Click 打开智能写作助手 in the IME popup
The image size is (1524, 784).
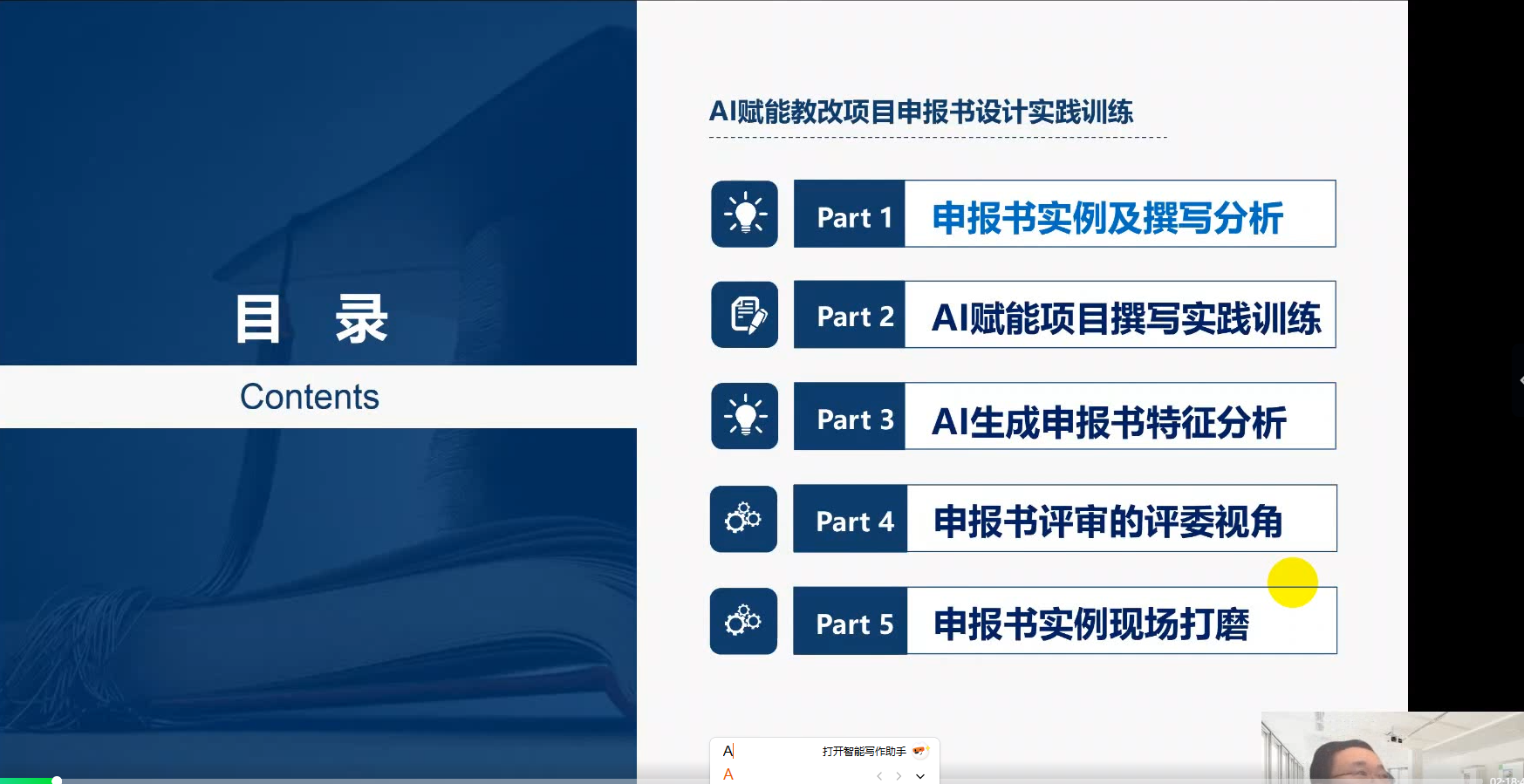pyautogui.click(x=864, y=751)
